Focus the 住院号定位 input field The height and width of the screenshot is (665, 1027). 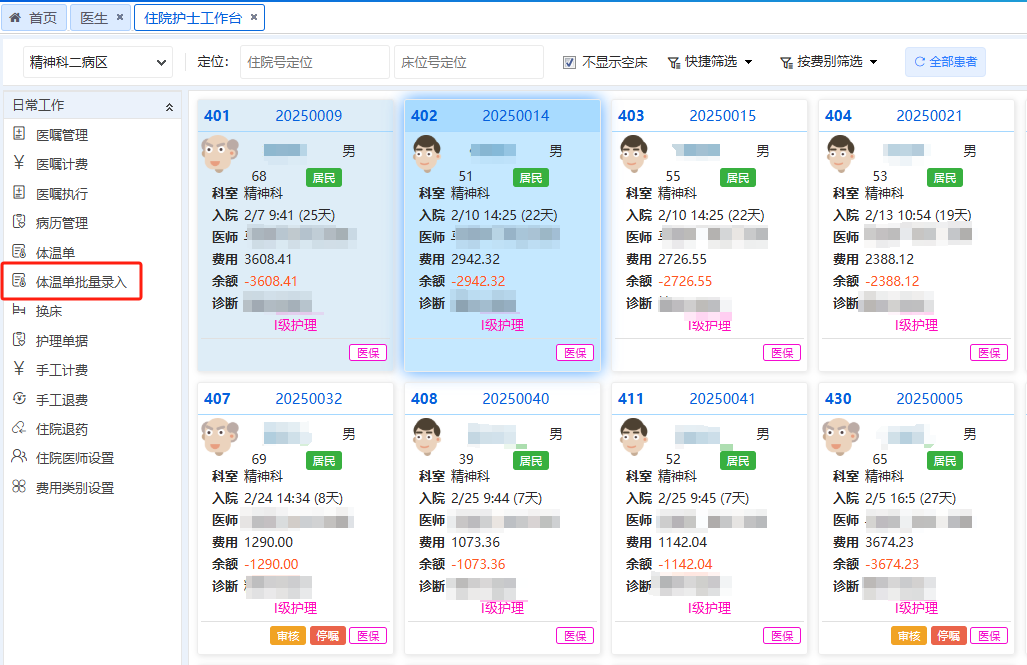pos(314,62)
